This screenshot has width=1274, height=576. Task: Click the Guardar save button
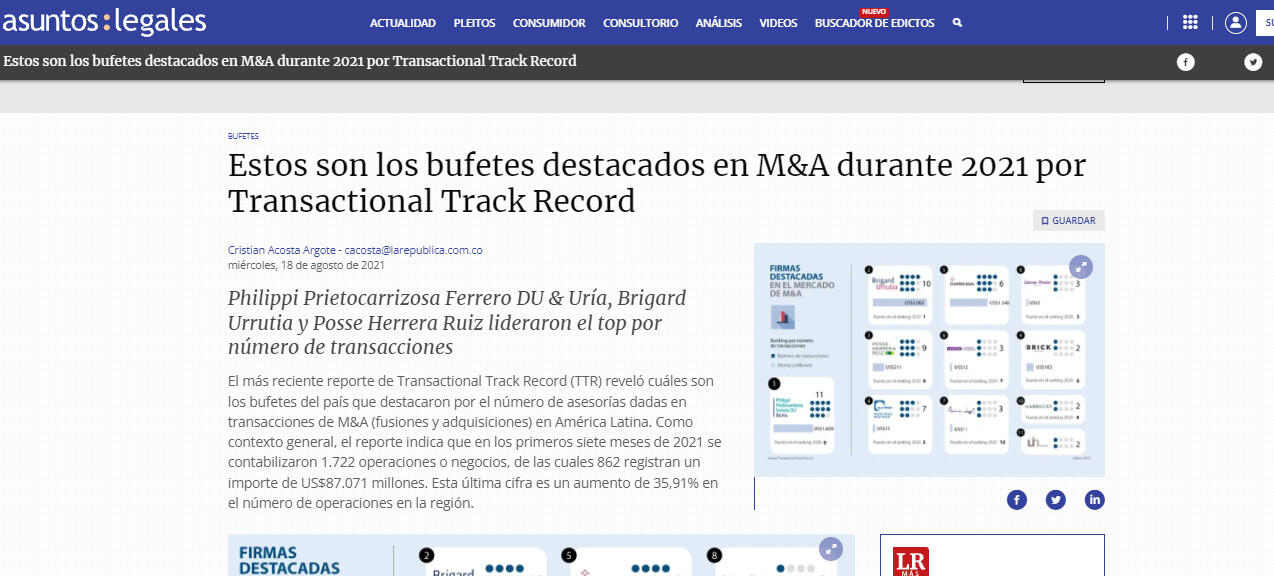(x=1068, y=221)
